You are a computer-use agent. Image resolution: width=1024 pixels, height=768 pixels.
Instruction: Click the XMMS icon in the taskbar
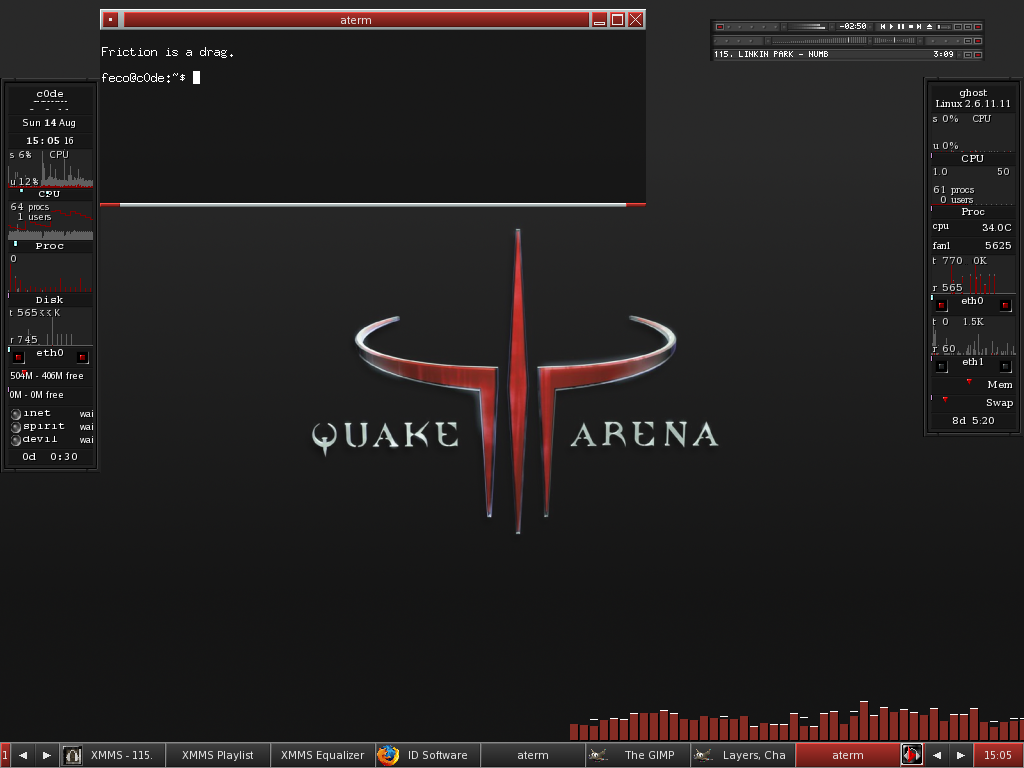click(x=72, y=755)
